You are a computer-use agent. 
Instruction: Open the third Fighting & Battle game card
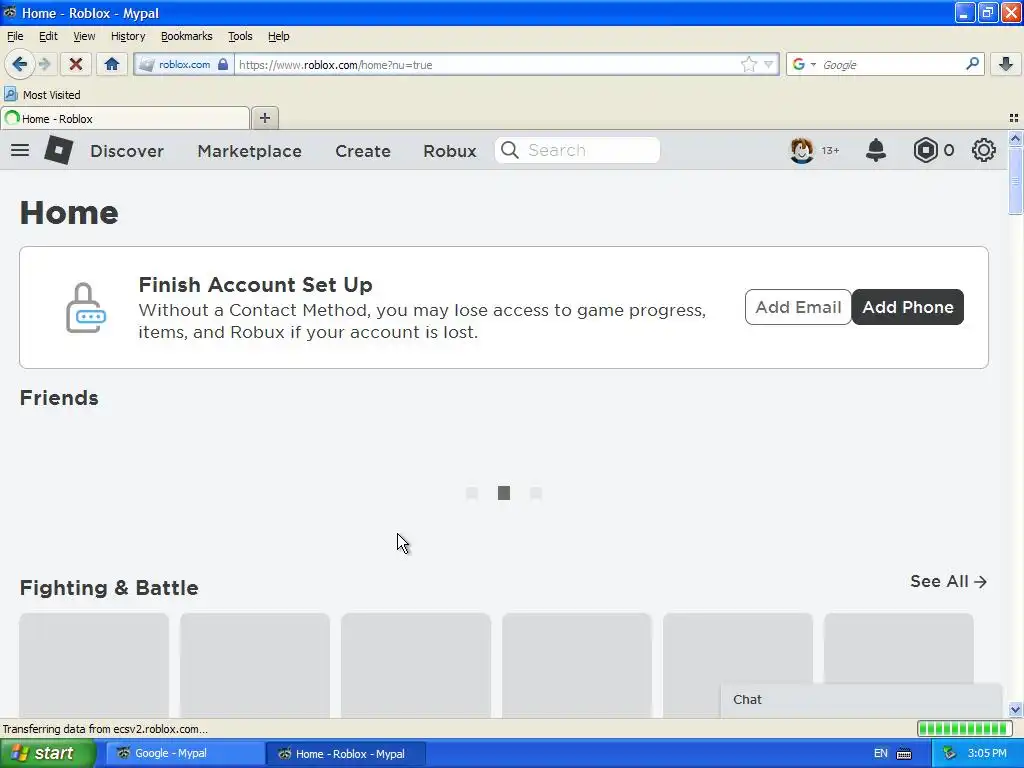tap(415, 665)
